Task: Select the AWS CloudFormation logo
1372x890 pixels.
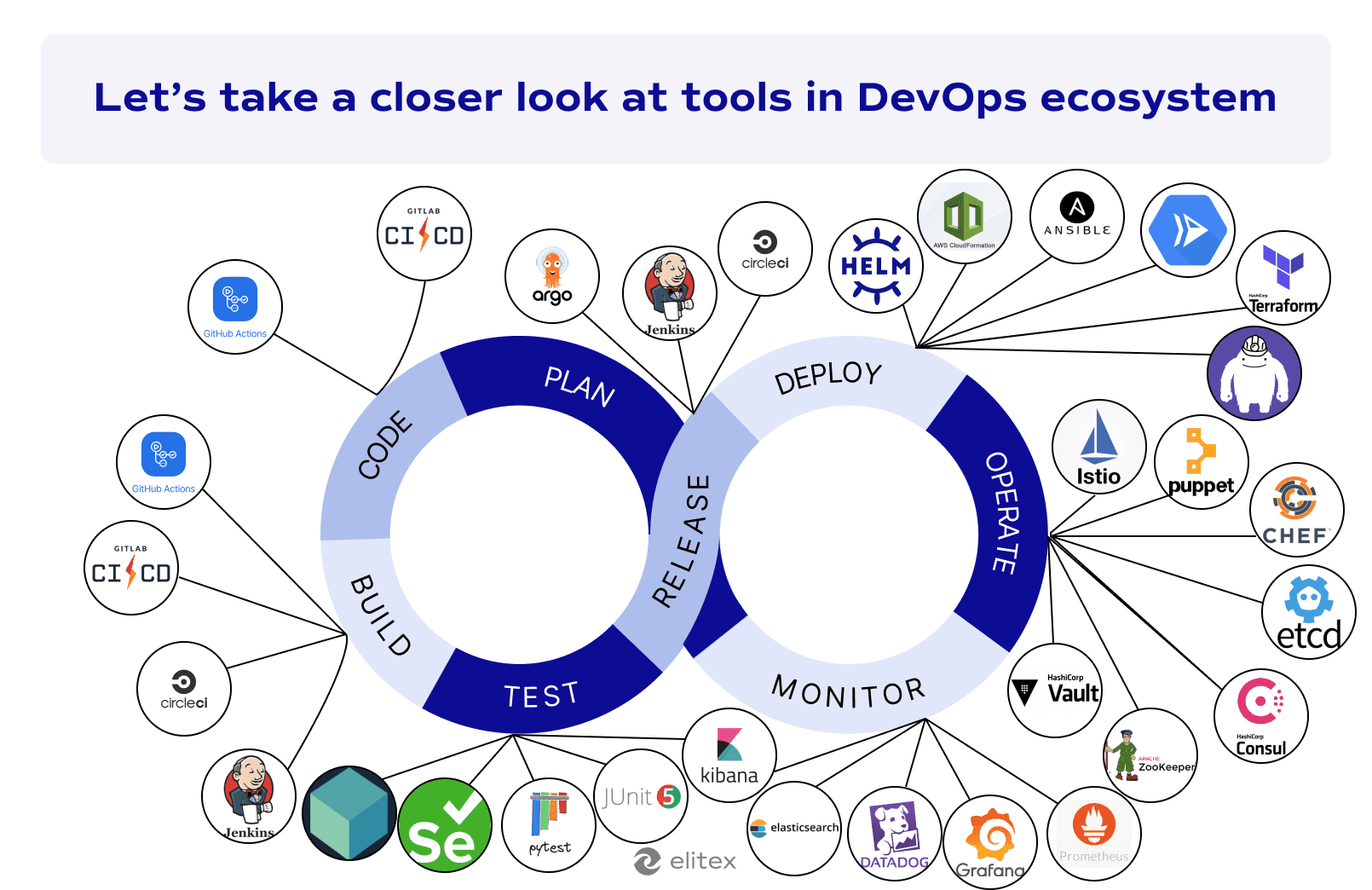Action: (x=965, y=217)
